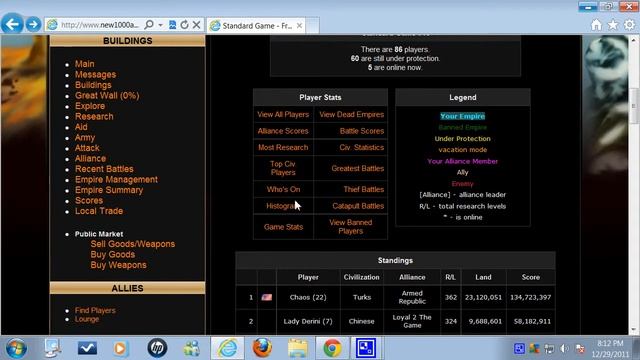
Task: Open the Research link
Action: (x=94, y=117)
